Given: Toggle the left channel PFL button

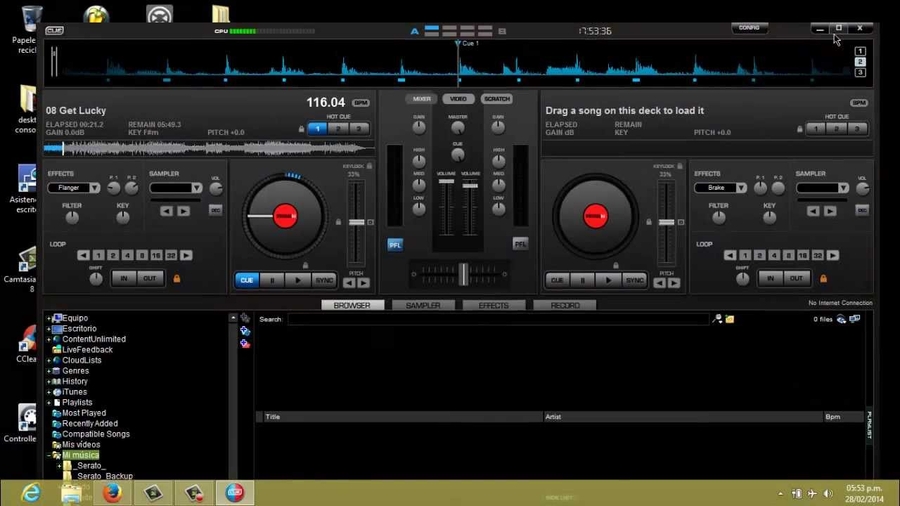Looking at the screenshot, I should click(395, 244).
